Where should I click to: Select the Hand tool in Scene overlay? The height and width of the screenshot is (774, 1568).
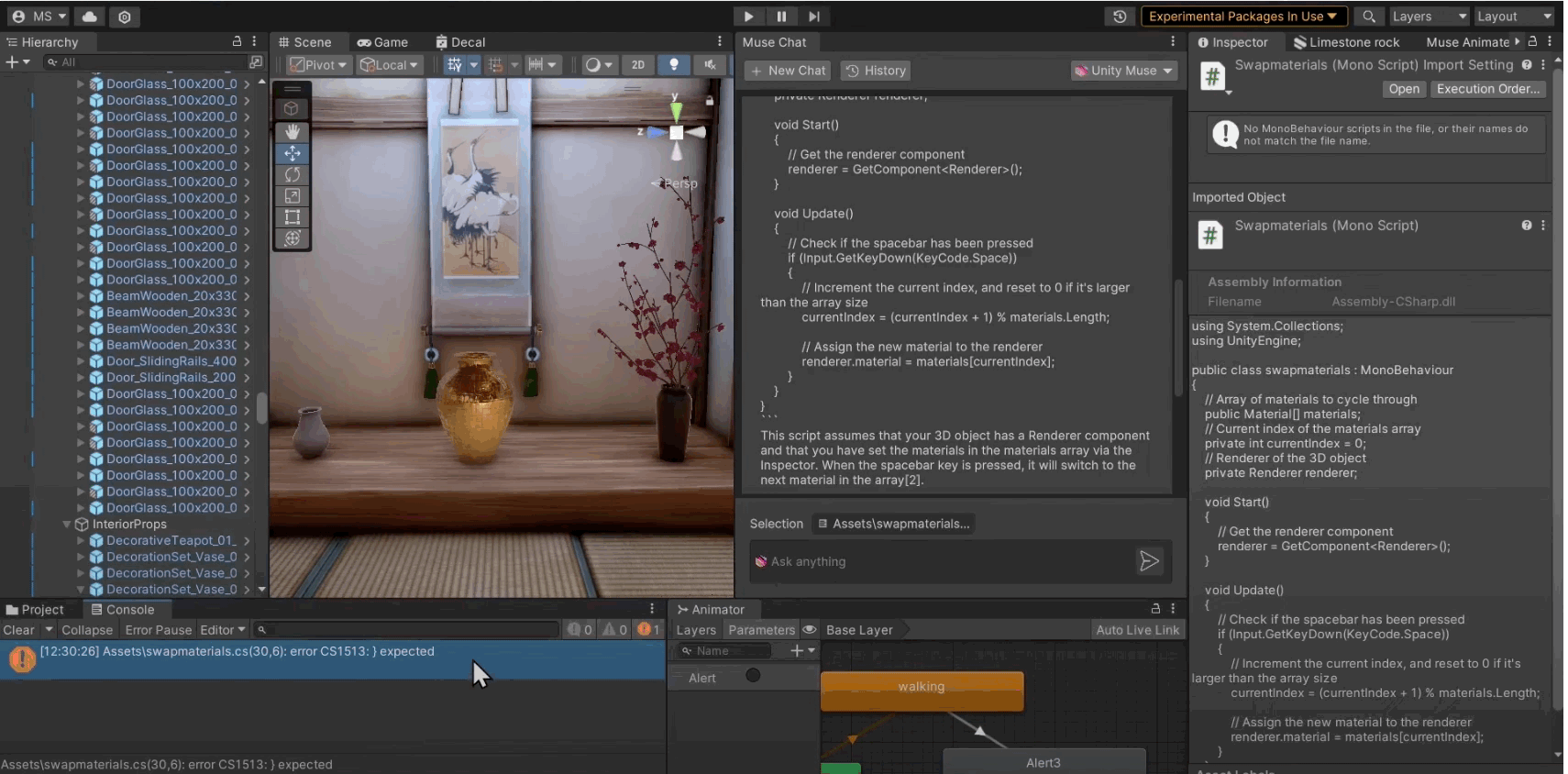click(293, 132)
